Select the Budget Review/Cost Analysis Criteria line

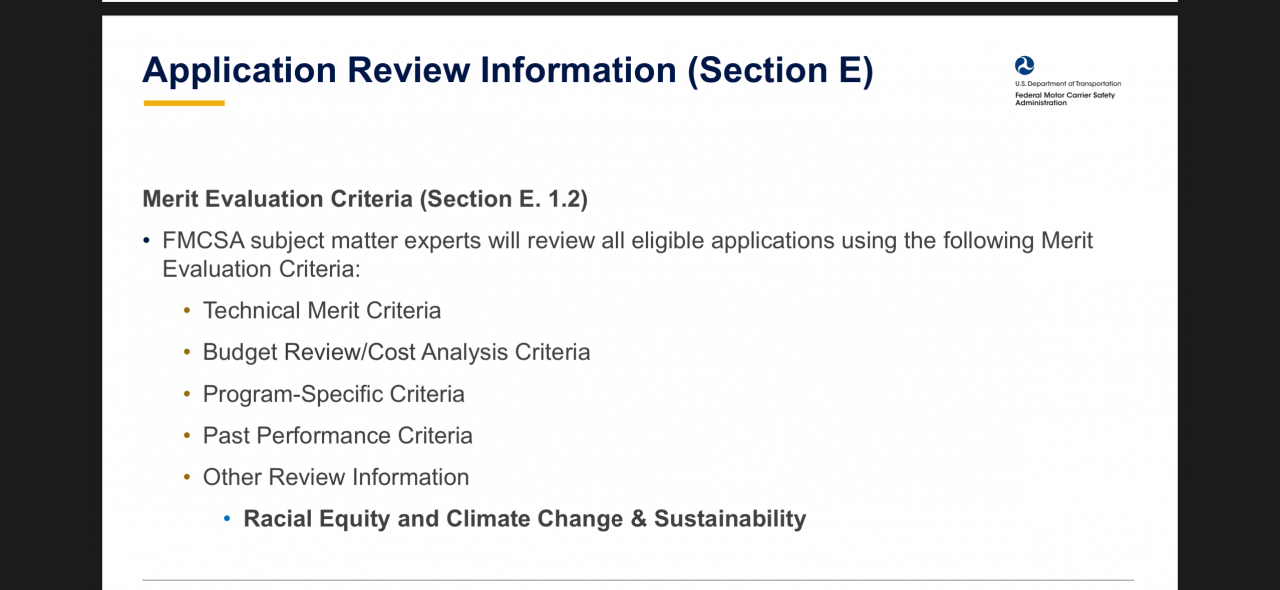point(396,352)
